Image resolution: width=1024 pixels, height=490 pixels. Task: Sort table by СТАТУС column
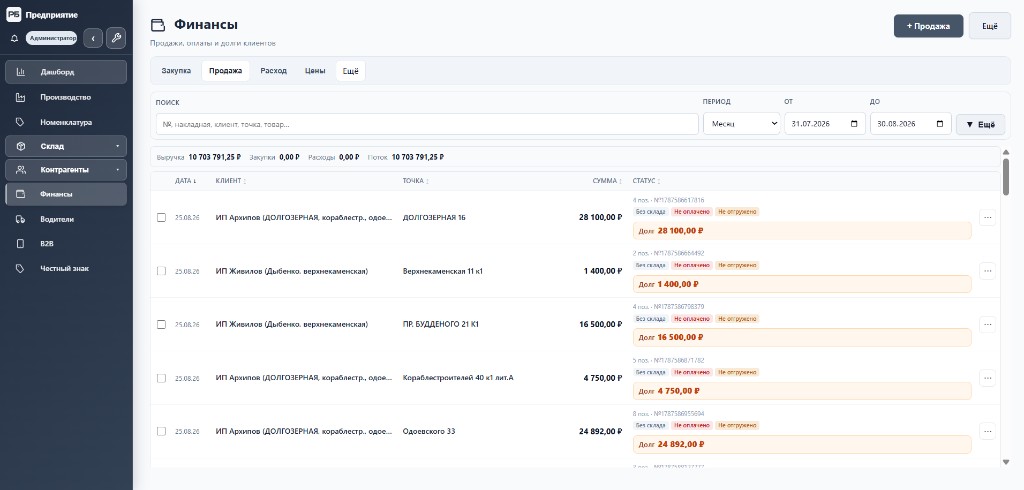(646, 181)
